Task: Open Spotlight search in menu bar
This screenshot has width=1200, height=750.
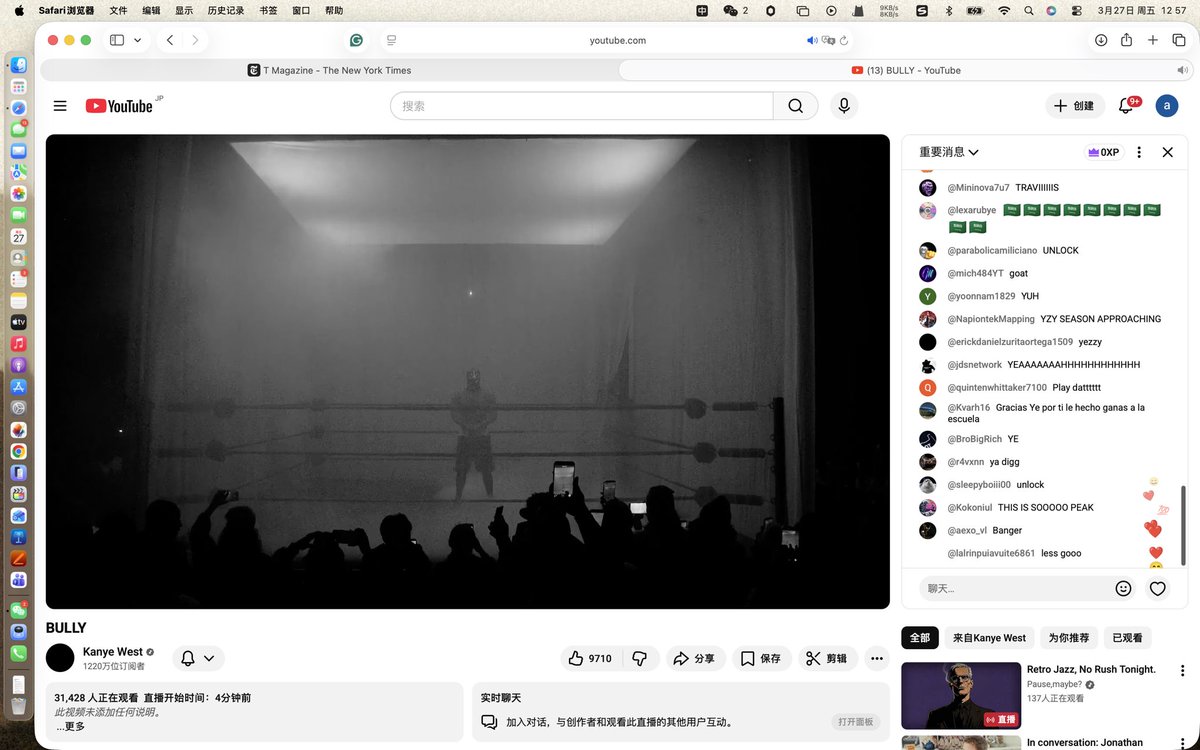Action: tap(1029, 10)
